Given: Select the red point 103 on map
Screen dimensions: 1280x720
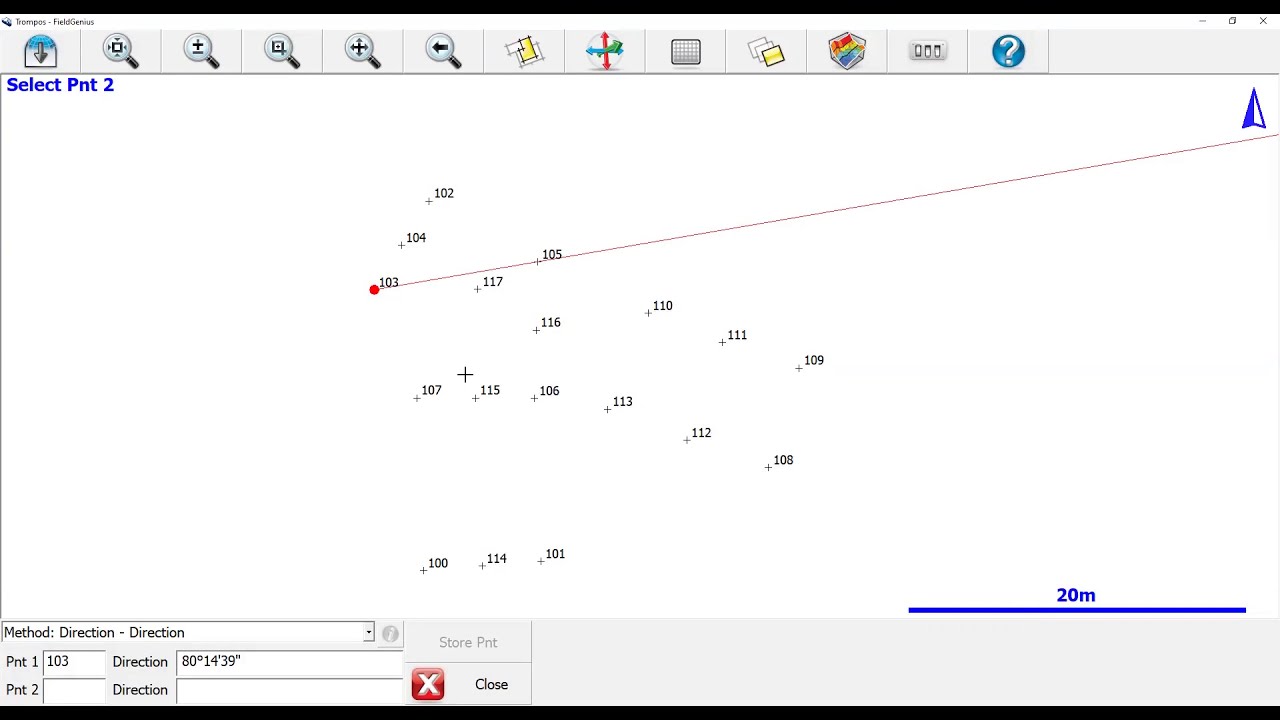Looking at the screenshot, I should coord(374,290).
